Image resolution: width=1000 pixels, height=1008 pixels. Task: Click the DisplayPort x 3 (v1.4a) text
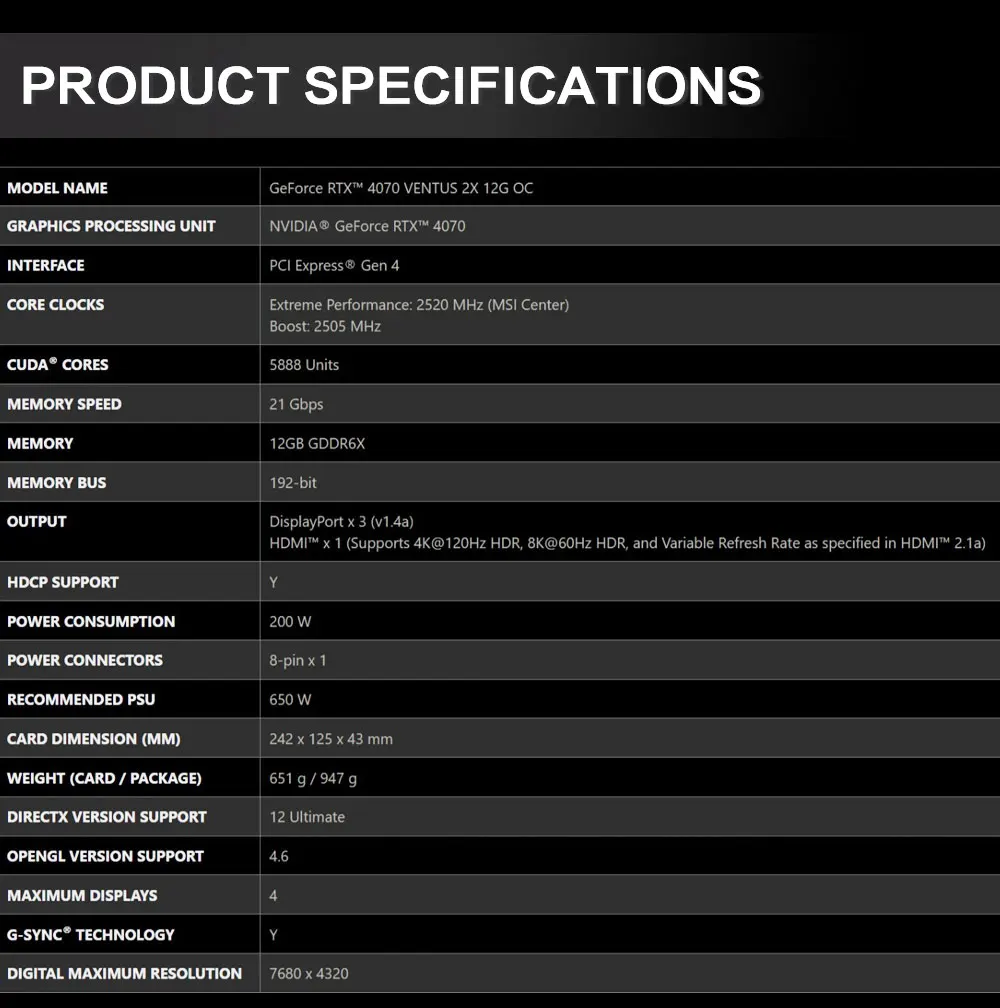tap(341, 522)
